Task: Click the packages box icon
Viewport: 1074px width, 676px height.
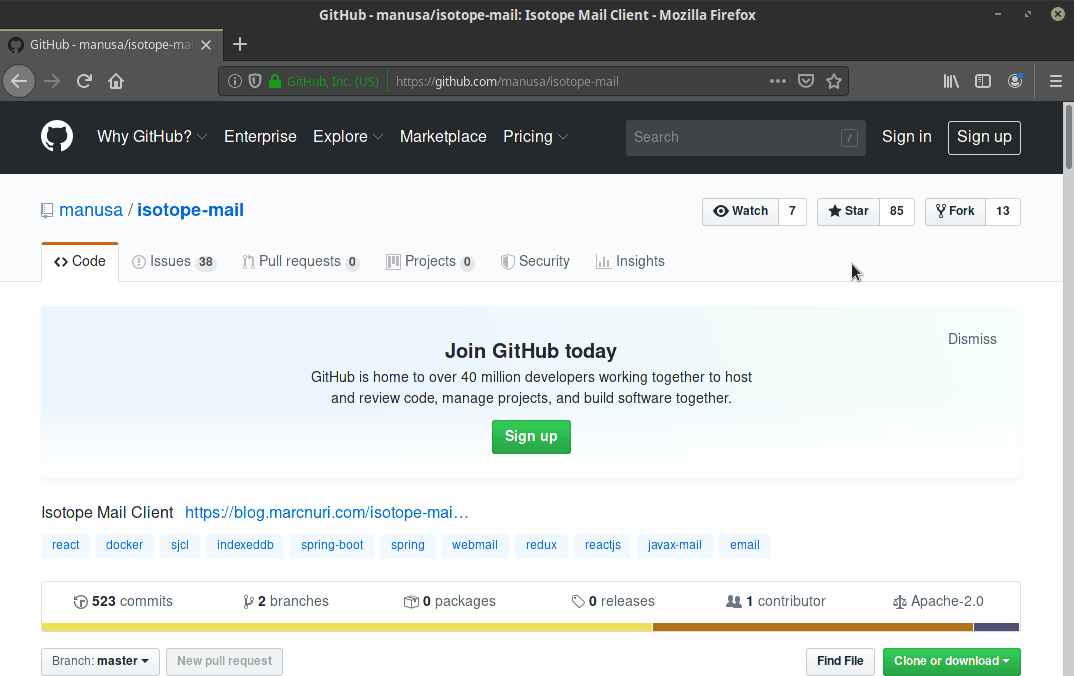Action: [x=411, y=602]
